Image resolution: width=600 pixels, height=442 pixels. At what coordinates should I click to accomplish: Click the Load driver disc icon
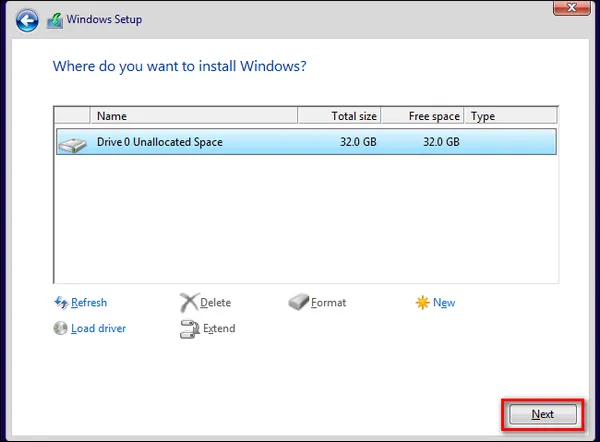point(61,328)
